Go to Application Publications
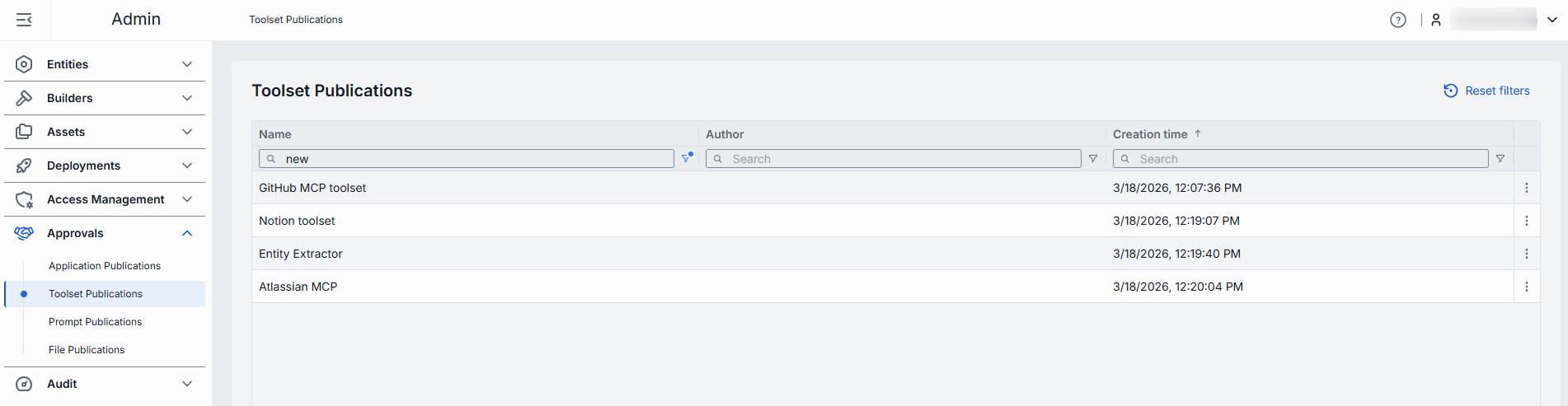 (105, 266)
